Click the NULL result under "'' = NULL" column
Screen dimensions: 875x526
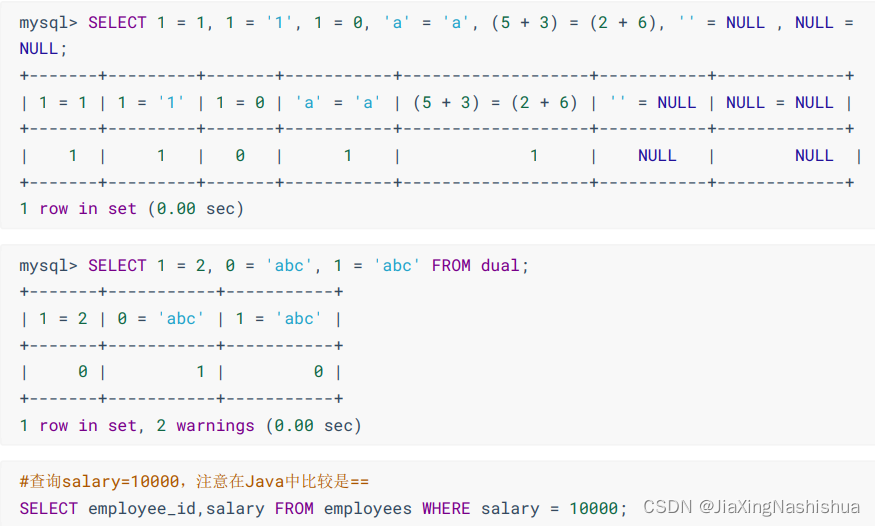(657, 156)
